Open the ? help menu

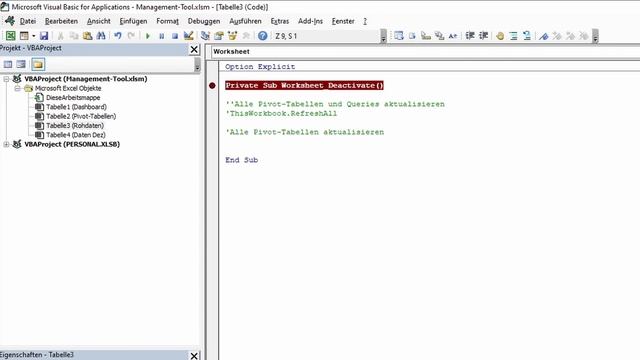pos(365,21)
